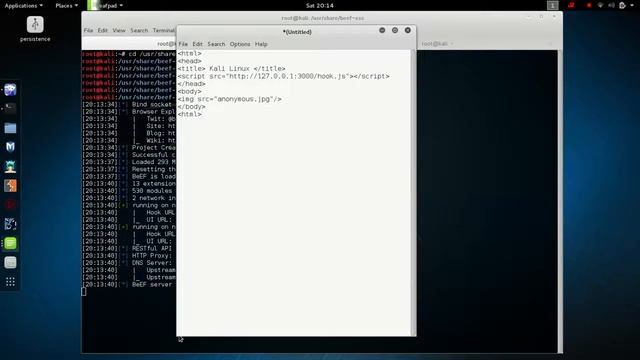
Task: Click the Leafpad title bar *(Untitled)
Action: point(297,31)
